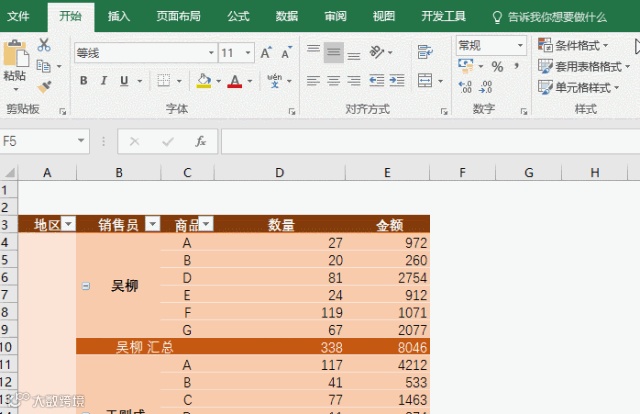The width and height of the screenshot is (640, 414).
Task: Open Format as Table (套用表格格式)
Action: click(x=584, y=66)
